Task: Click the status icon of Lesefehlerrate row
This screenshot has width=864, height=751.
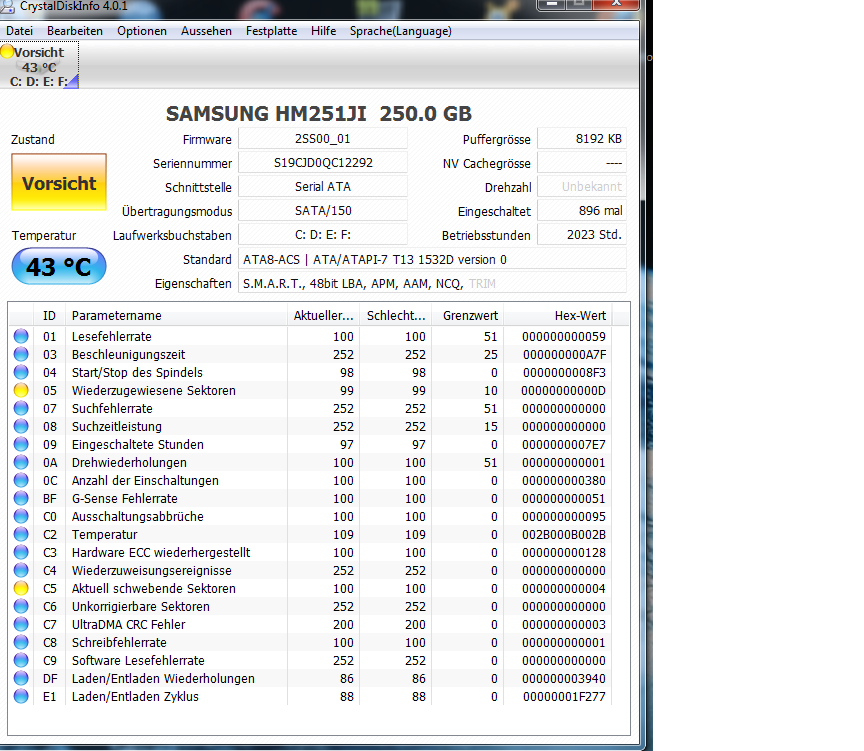Action: (21, 336)
